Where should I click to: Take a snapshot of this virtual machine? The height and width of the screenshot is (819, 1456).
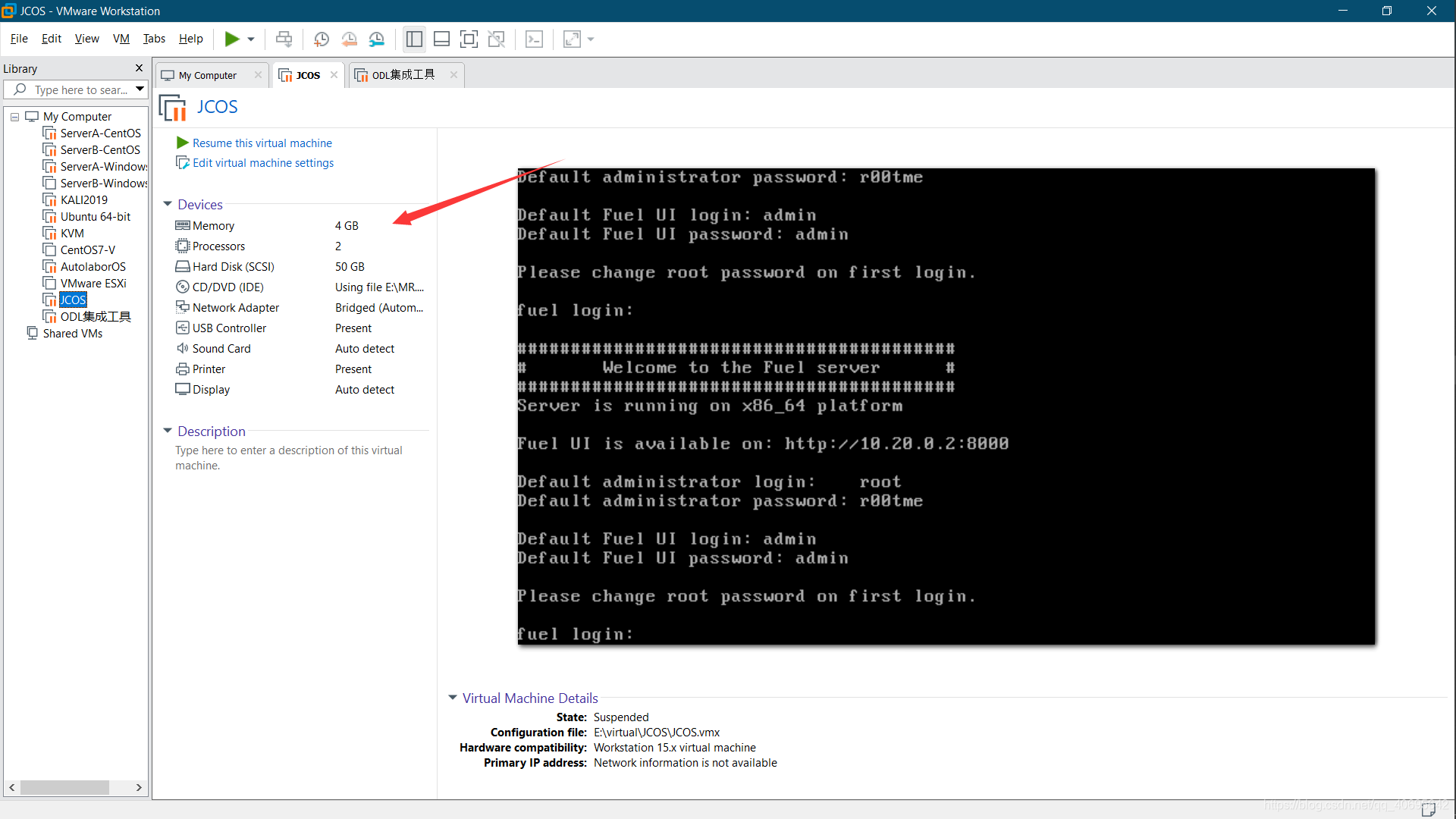click(x=321, y=39)
